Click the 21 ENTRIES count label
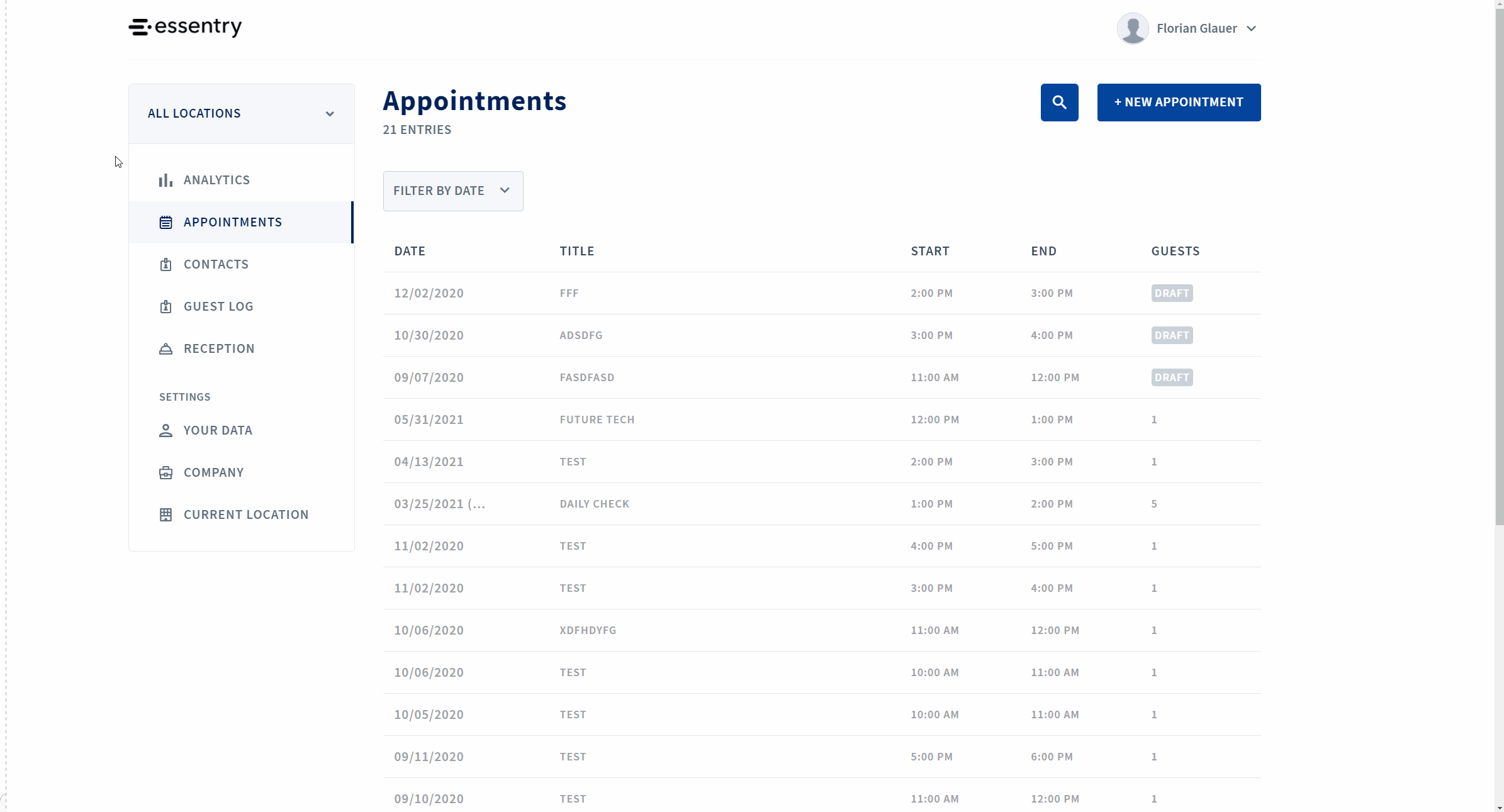The height and width of the screenshot is (812, 1504). click(417, 130)
